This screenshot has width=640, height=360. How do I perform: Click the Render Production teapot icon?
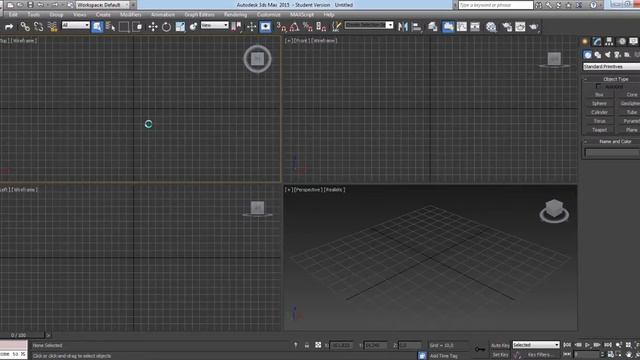(x=534, y=27)
